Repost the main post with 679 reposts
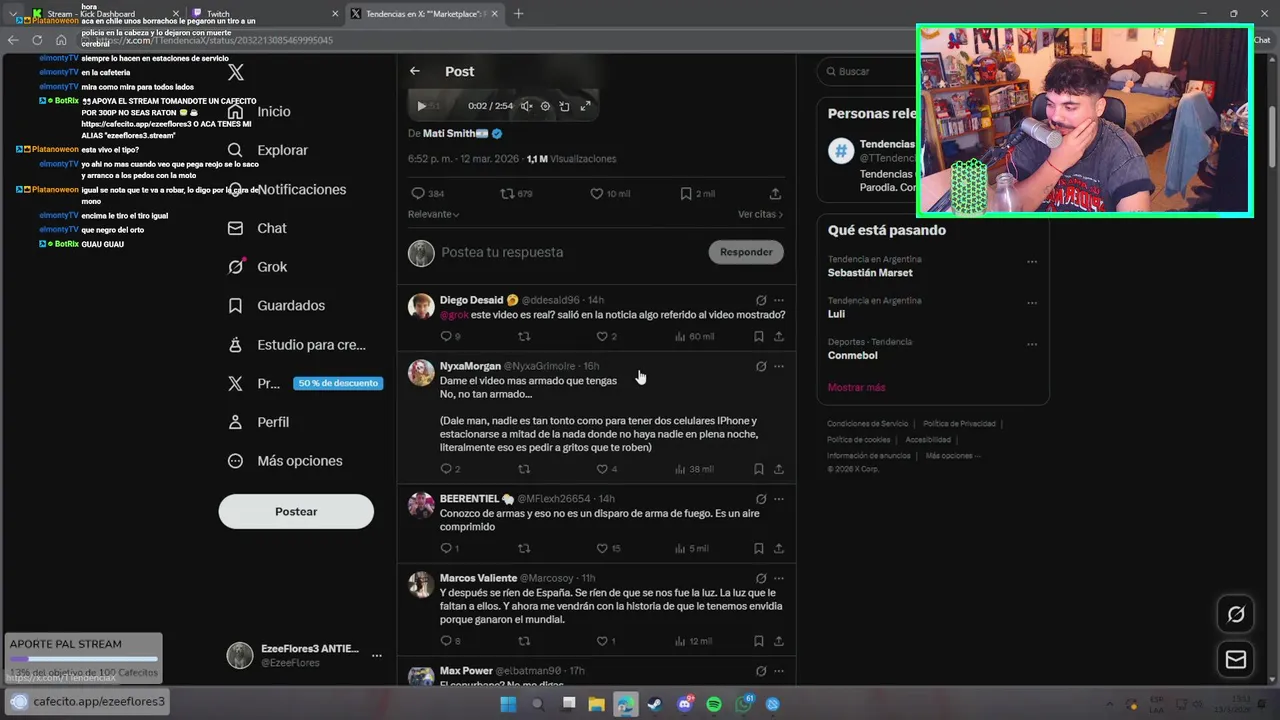The image size is (1280, 720). coord(516,194)
